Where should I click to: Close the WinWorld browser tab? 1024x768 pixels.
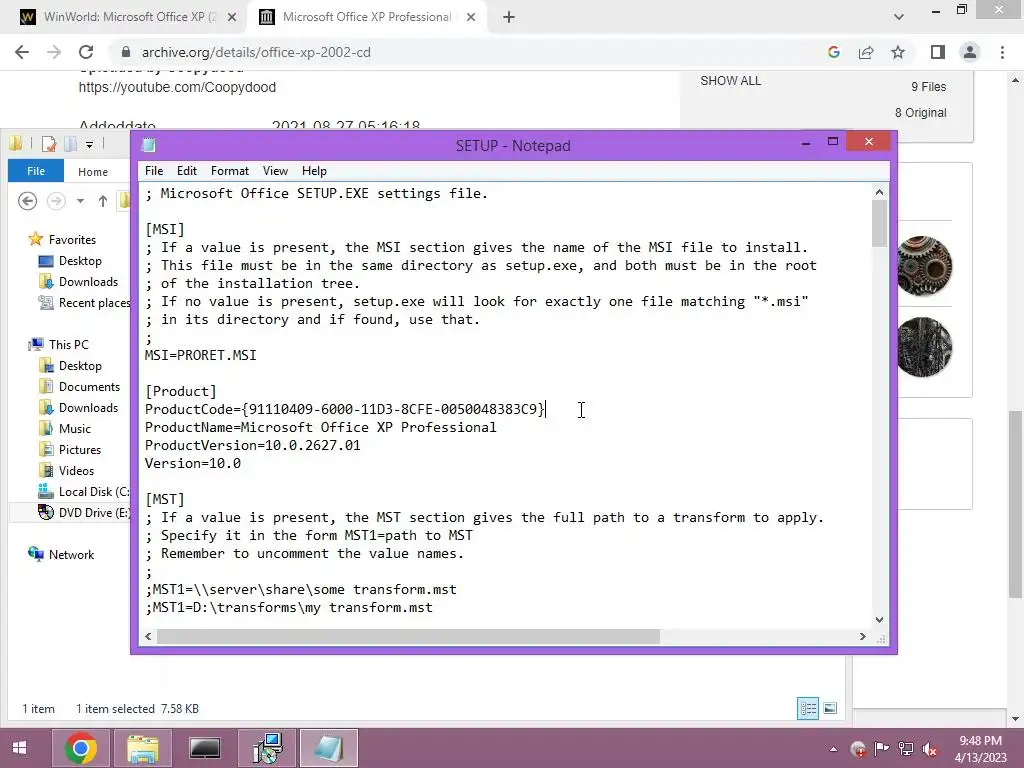point(232,17)
